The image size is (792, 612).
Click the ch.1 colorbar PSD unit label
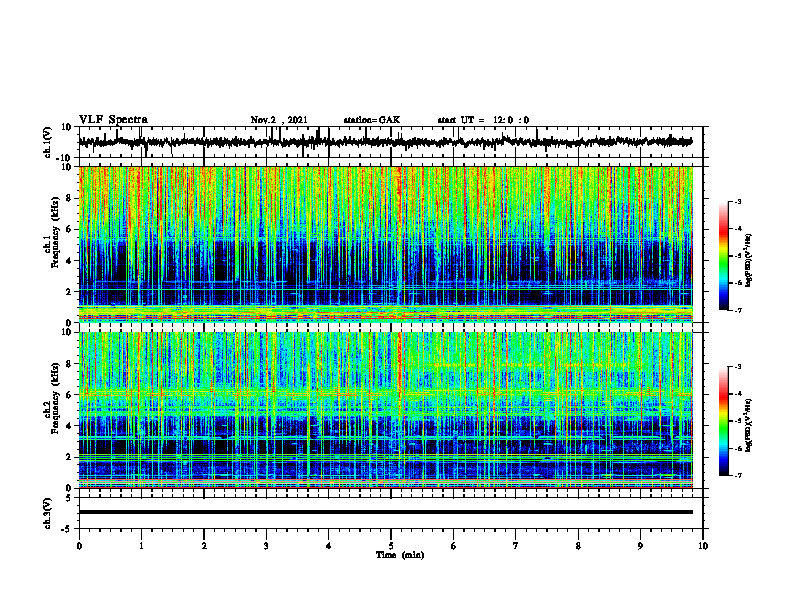tap(749, 261)
